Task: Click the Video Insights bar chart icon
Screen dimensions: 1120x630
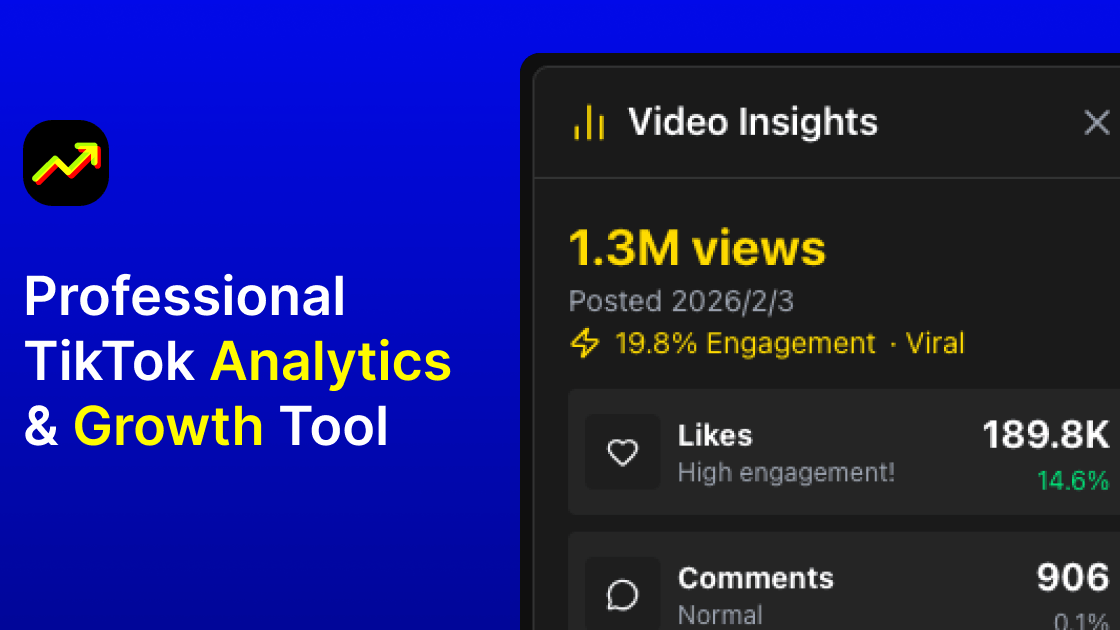Action: pos(589,122)
